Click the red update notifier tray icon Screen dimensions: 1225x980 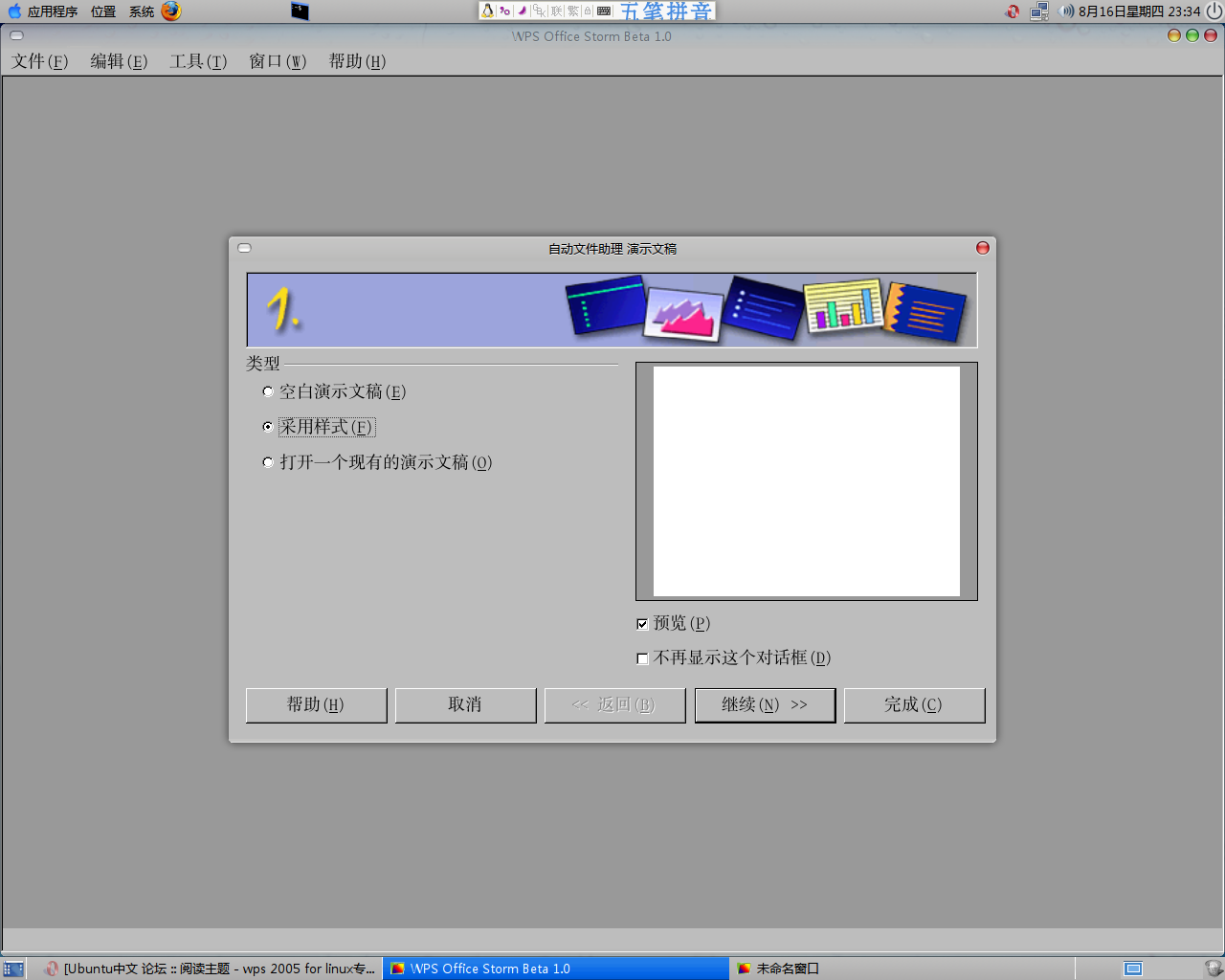(1013, 11)
